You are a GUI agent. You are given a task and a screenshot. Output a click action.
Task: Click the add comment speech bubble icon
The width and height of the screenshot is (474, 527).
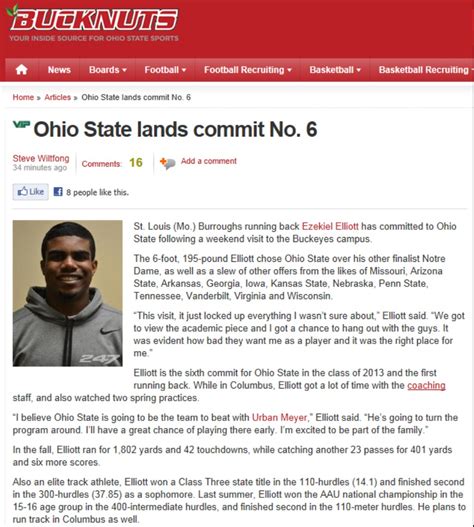[167, 163]
